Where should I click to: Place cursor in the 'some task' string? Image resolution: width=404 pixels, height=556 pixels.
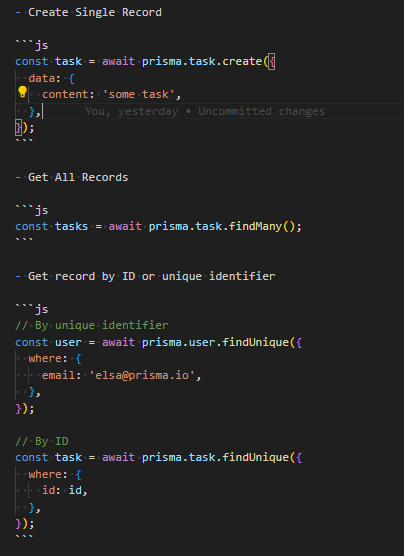139,94
